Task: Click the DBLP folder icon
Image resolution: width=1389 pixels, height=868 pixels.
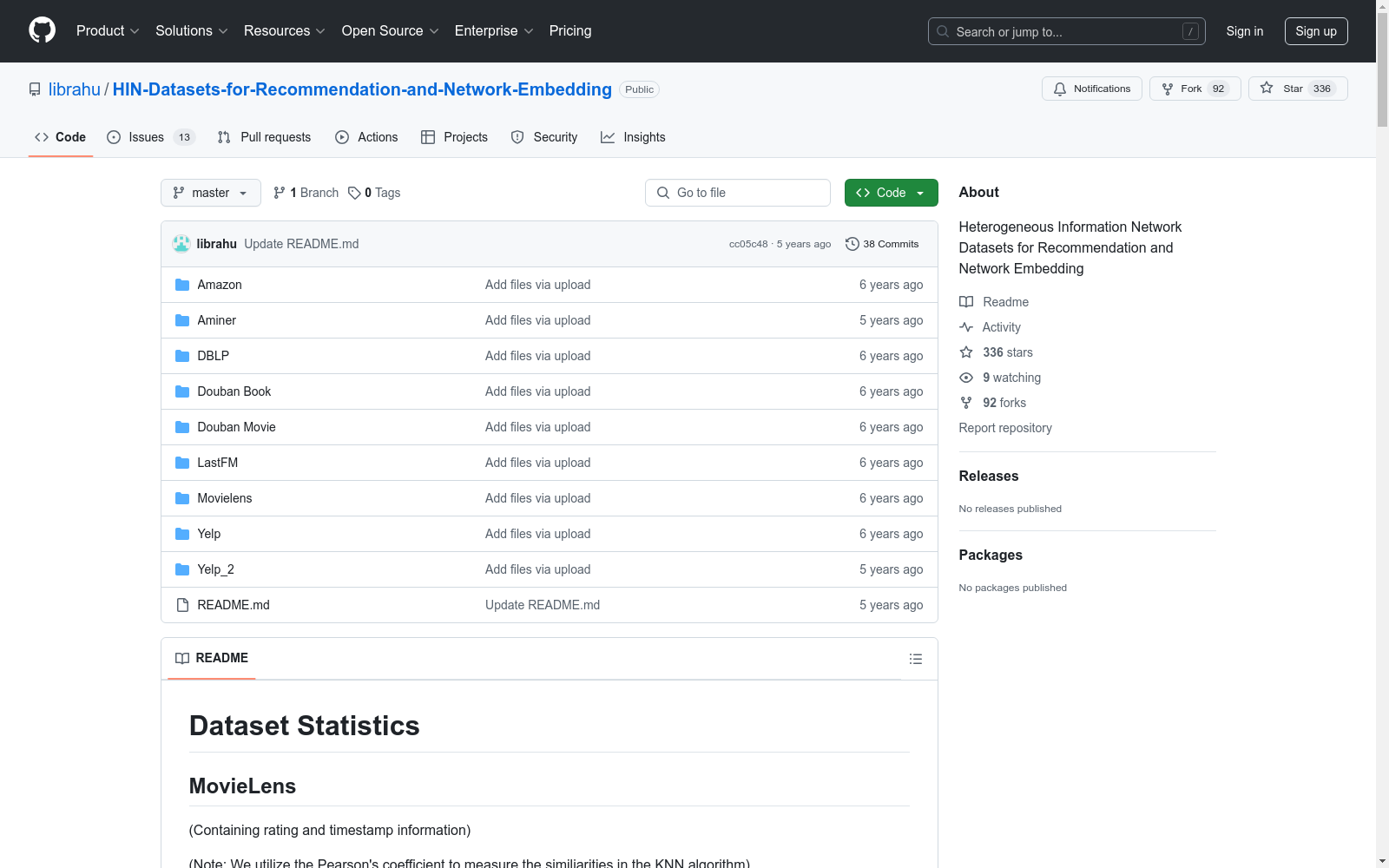Action: (182, 356)
